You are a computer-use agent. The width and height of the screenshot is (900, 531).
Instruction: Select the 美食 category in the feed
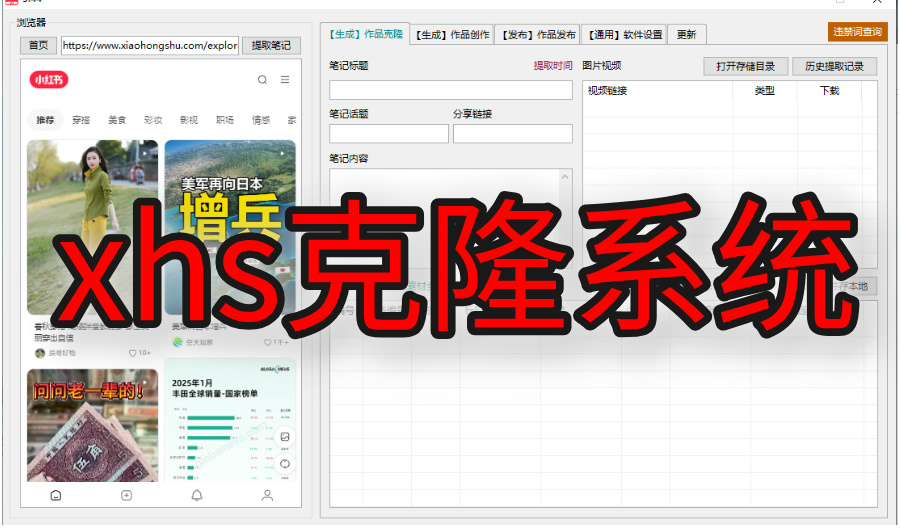click(x=117, y=120)
